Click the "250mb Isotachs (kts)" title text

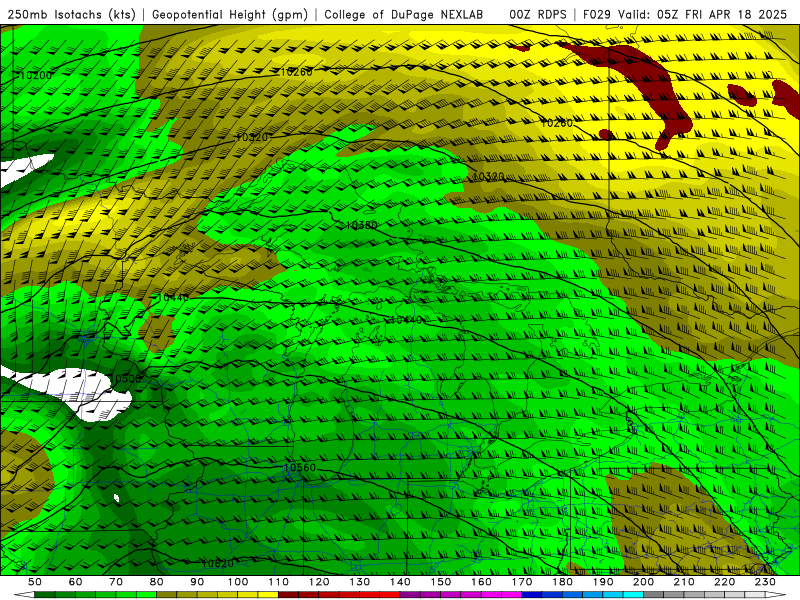click(71, 15)
